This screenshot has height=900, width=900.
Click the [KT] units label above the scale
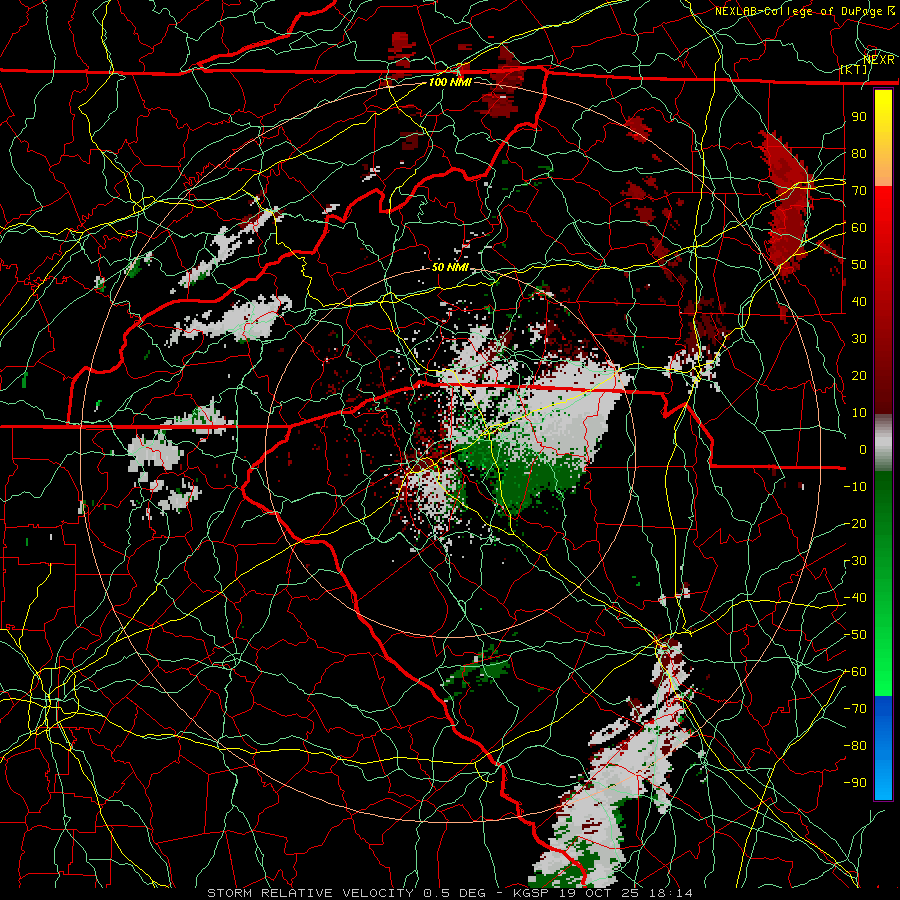click(854, 69)
